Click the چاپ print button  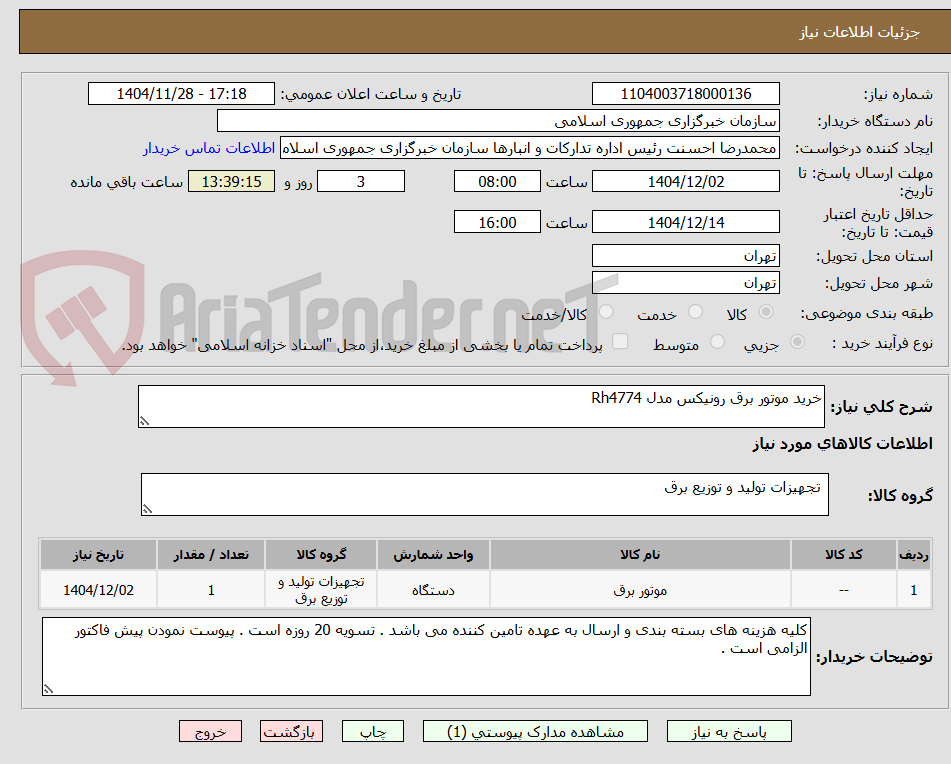click(x=373, y=731)
